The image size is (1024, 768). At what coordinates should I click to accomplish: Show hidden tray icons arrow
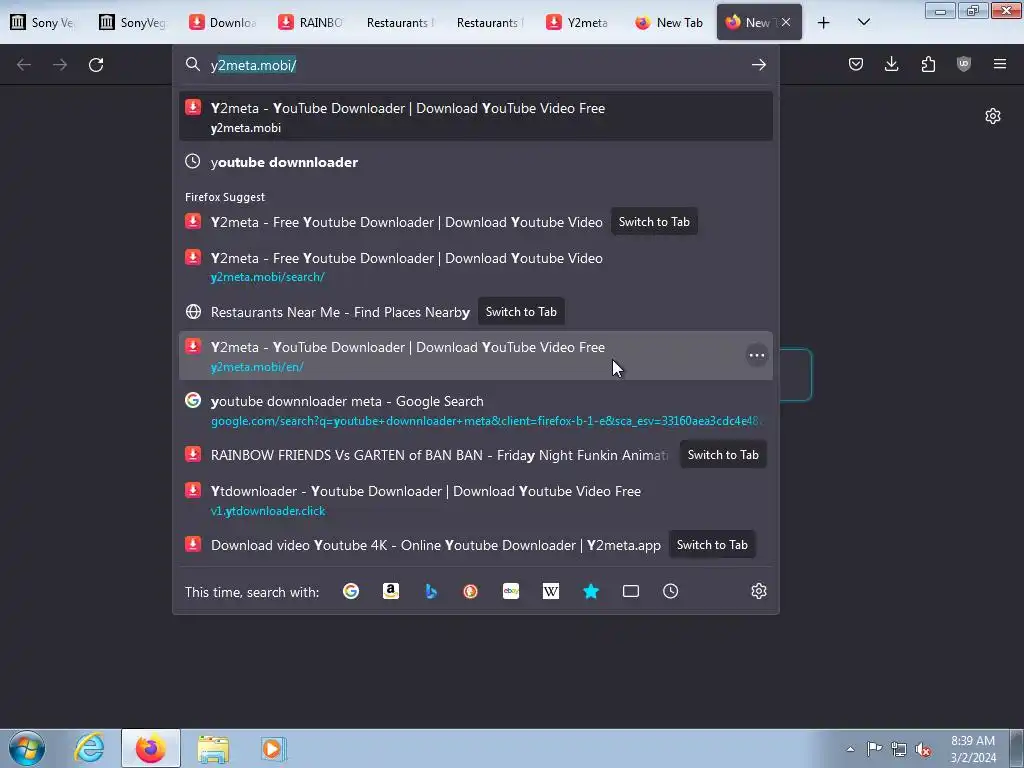[x=850, y=749]
